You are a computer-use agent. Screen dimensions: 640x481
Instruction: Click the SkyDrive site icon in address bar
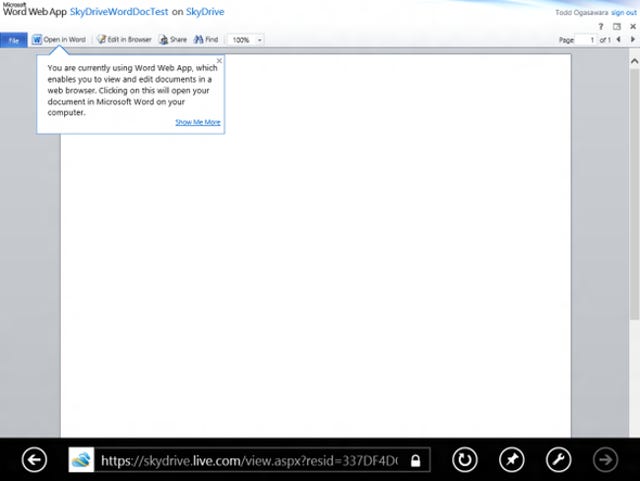pos(81,460)
